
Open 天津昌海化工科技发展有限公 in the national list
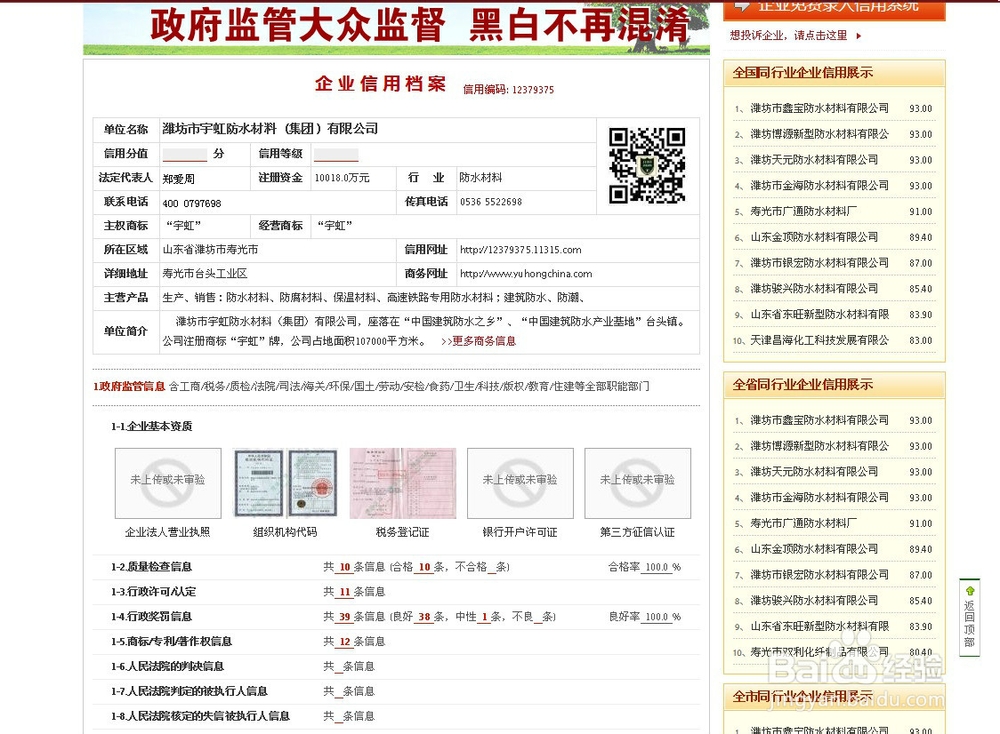coord(820,341)
